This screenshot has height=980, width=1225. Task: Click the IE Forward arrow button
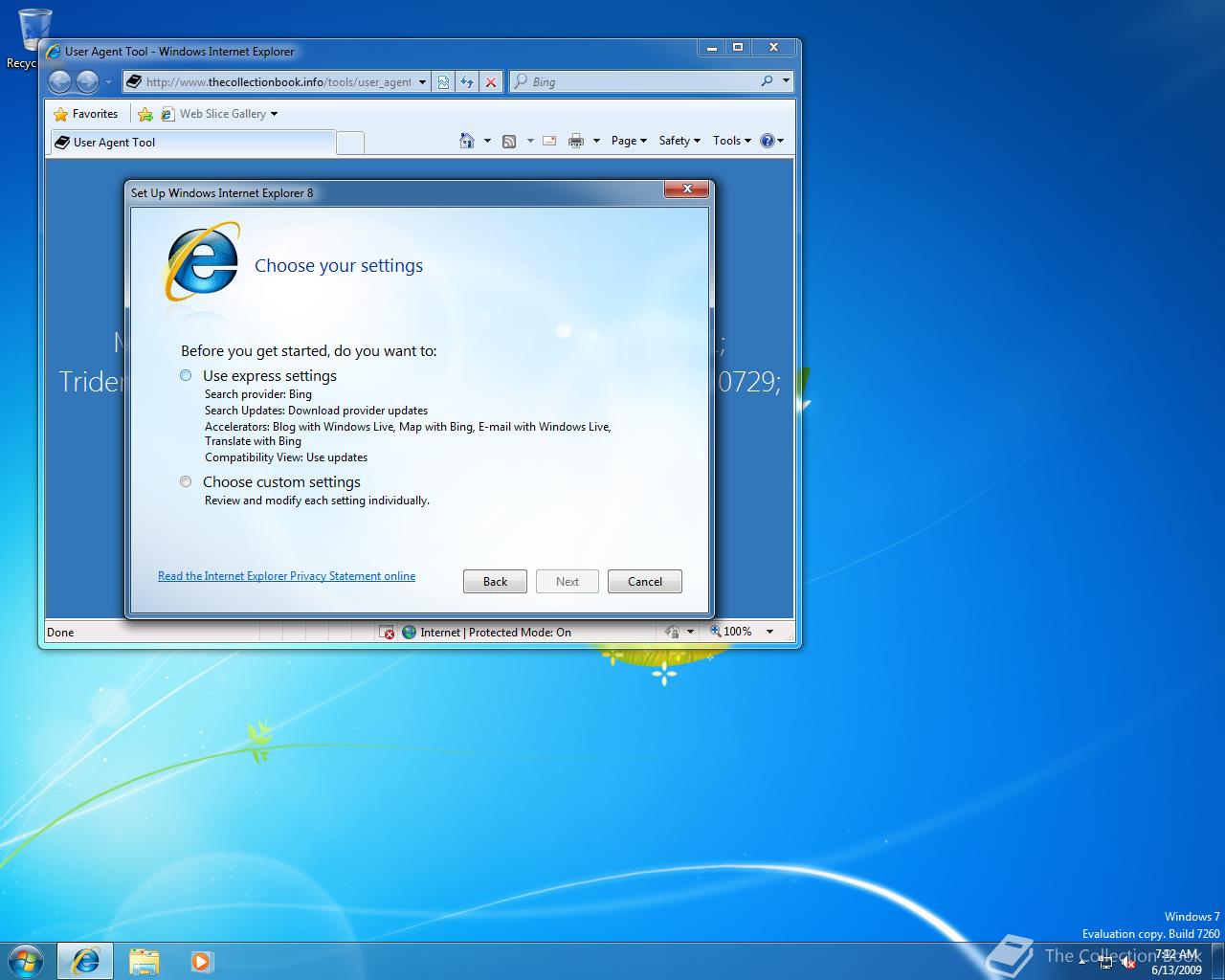click(87, 82)
